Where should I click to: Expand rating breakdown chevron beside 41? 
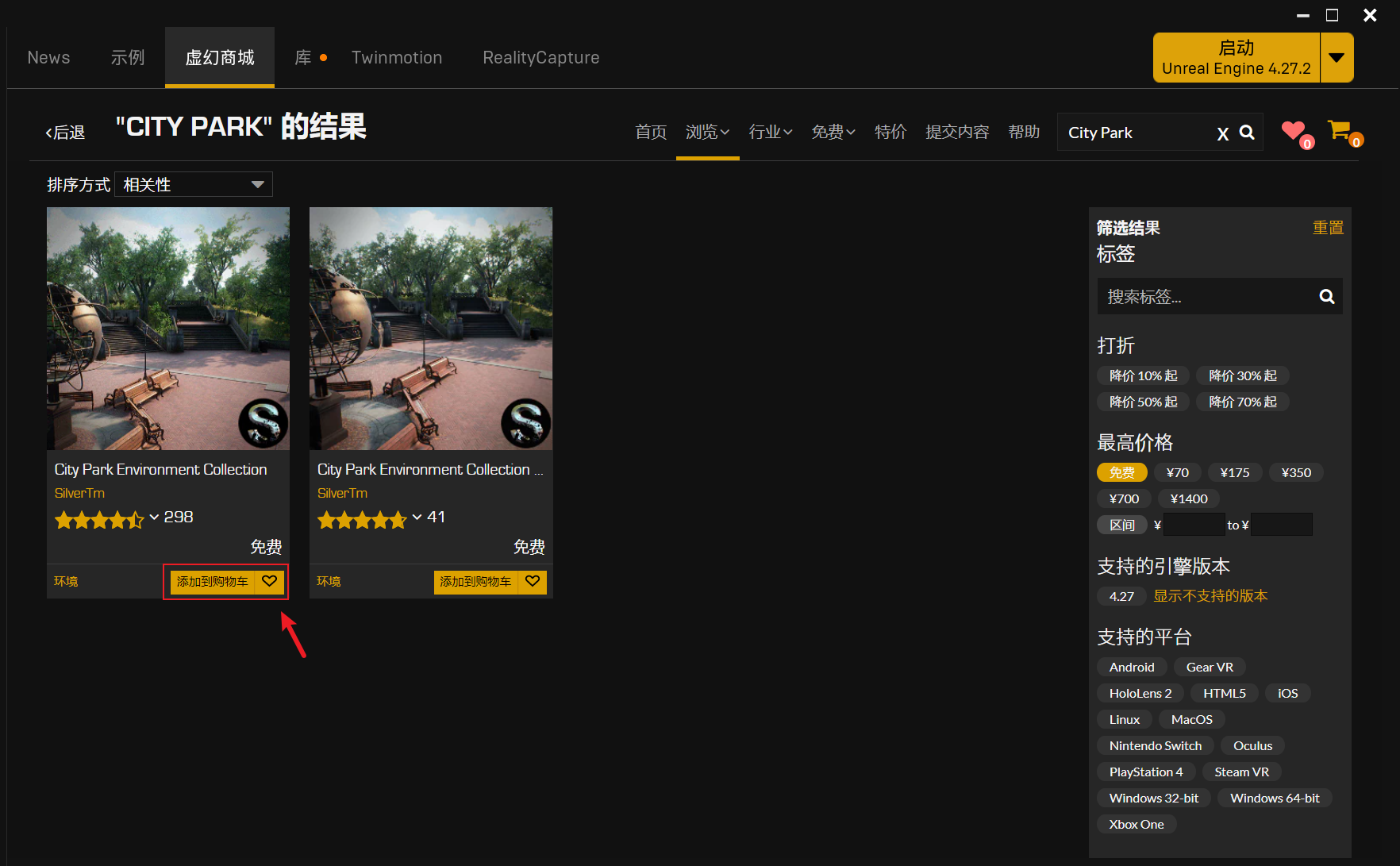click(x=417, y=518)
